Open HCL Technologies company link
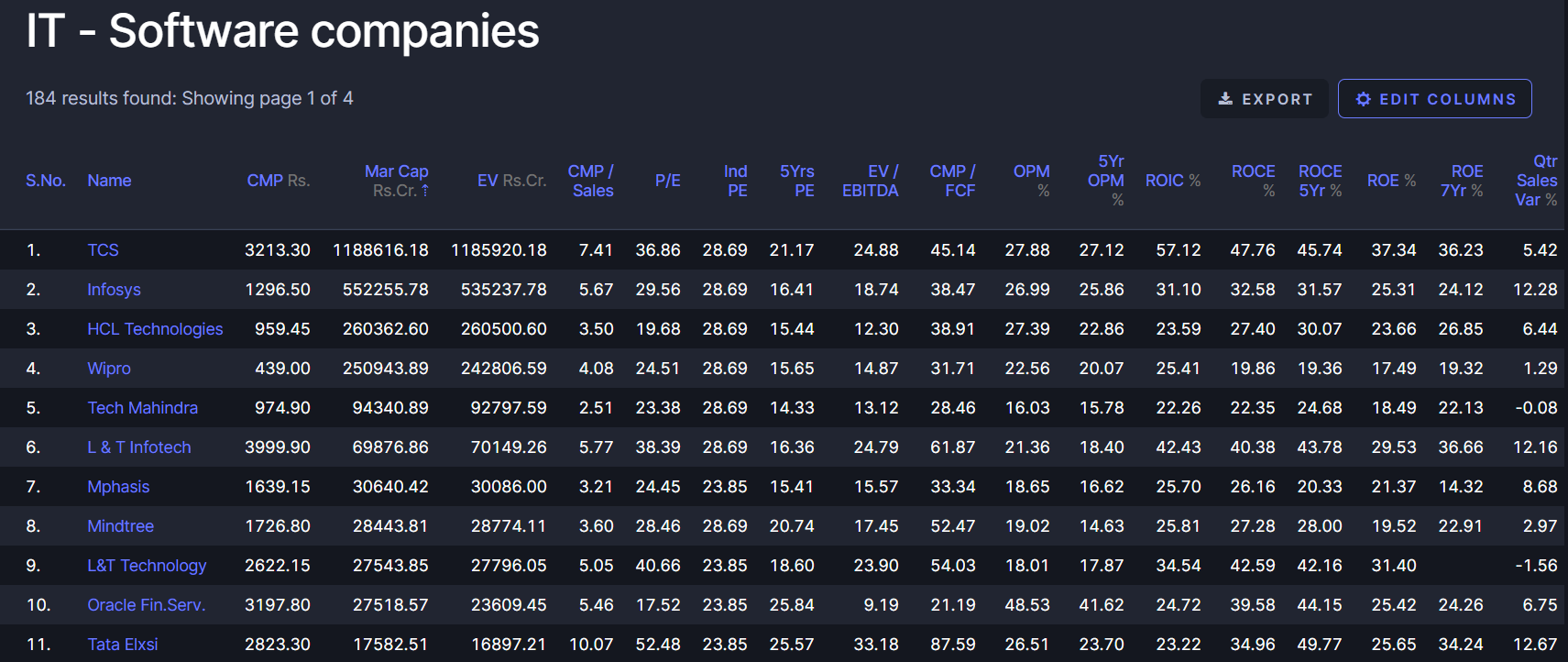 [155, 329]
